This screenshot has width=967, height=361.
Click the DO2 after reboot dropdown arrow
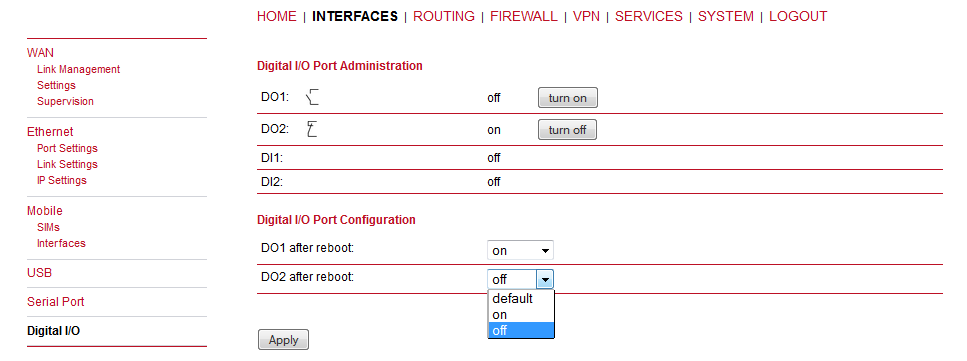pos(545,280)
